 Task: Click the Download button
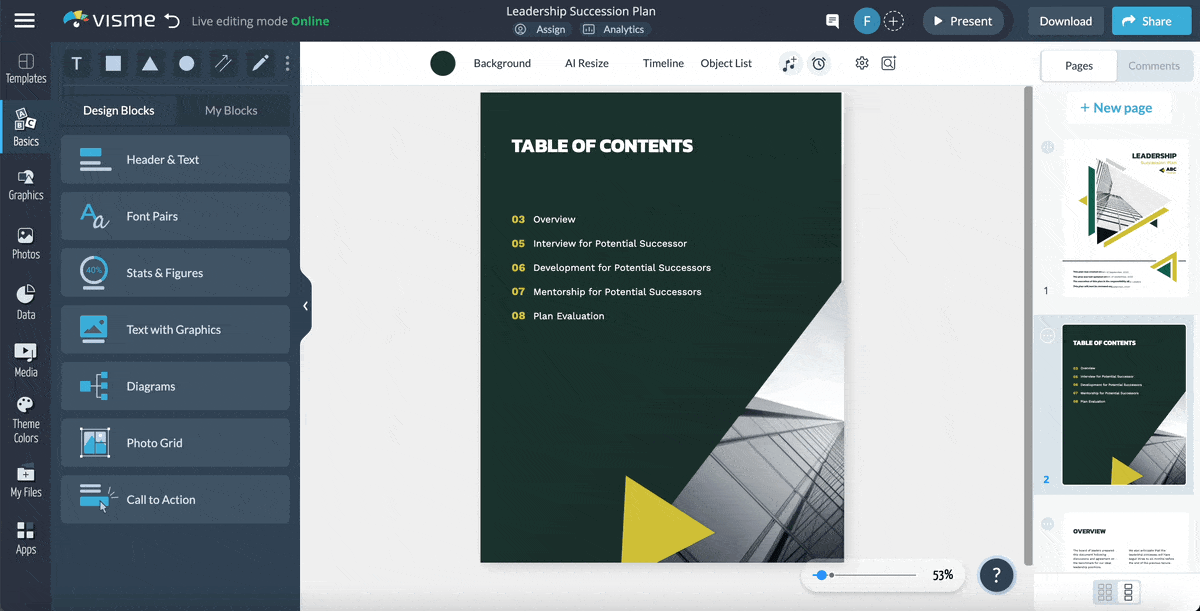(1065, 21)
